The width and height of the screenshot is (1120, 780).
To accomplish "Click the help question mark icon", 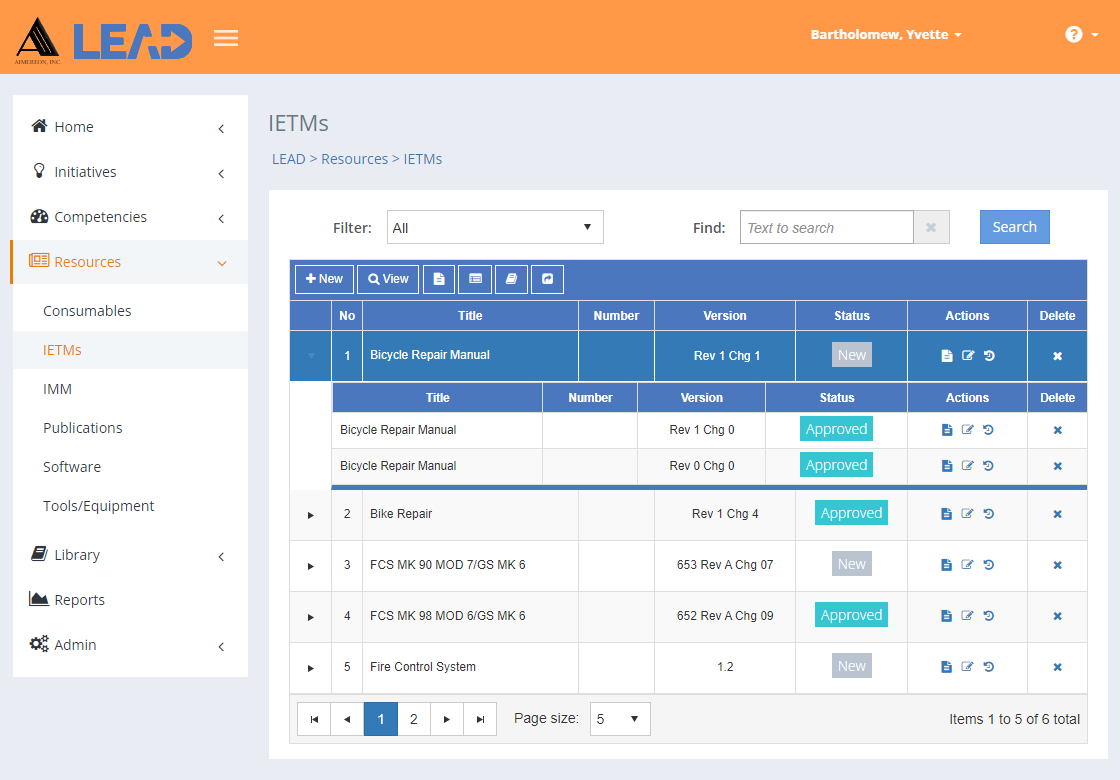I will pos(1073,34).
